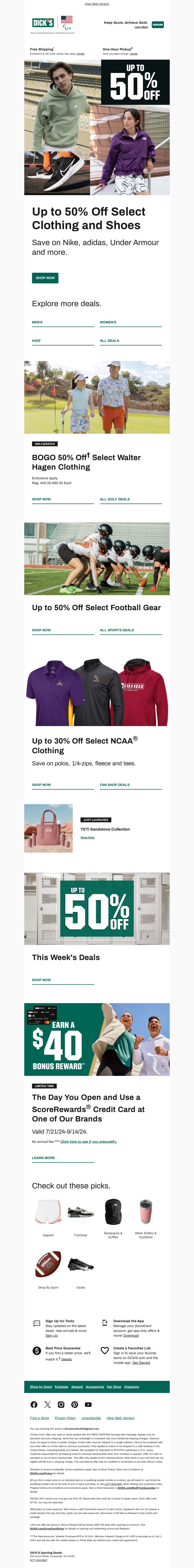The image size is (194, 1568).
Task: Click the Pinterest icon
Action: [74, 1404]
